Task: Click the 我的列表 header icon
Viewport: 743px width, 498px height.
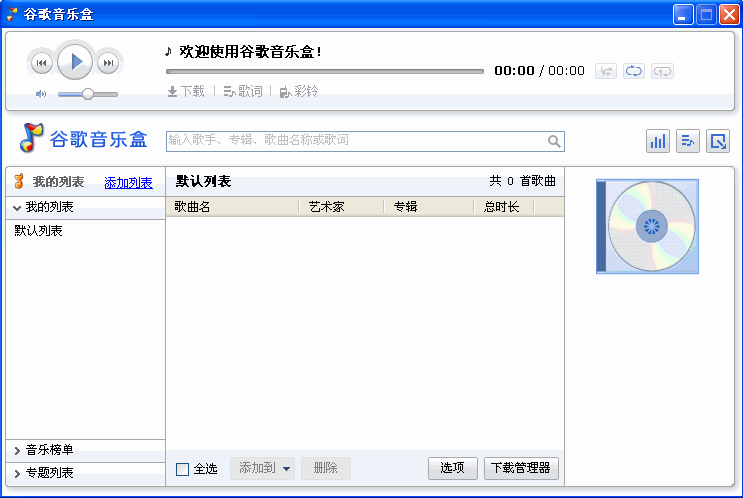Action: [x=19, y=181]
